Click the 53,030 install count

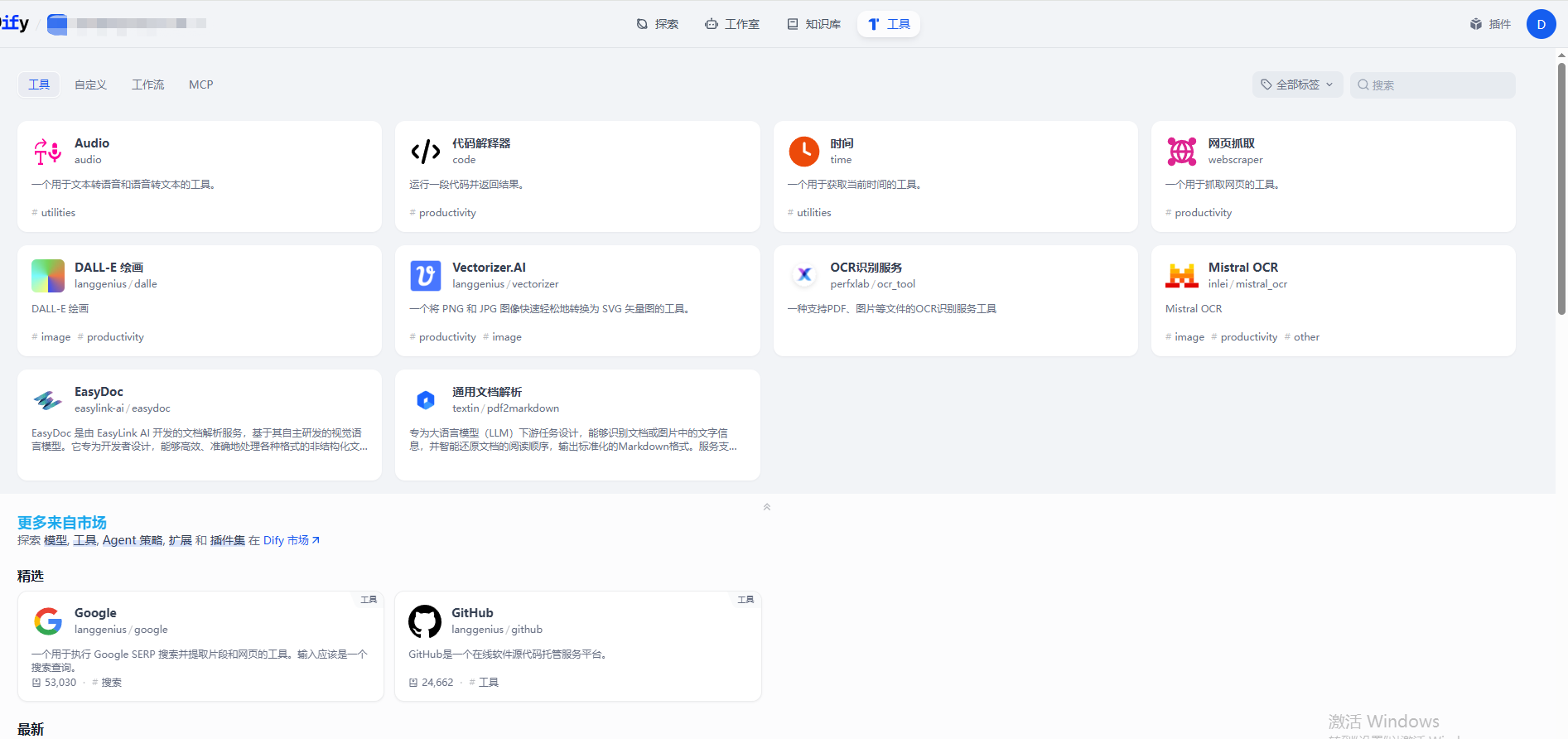(60, 683)
